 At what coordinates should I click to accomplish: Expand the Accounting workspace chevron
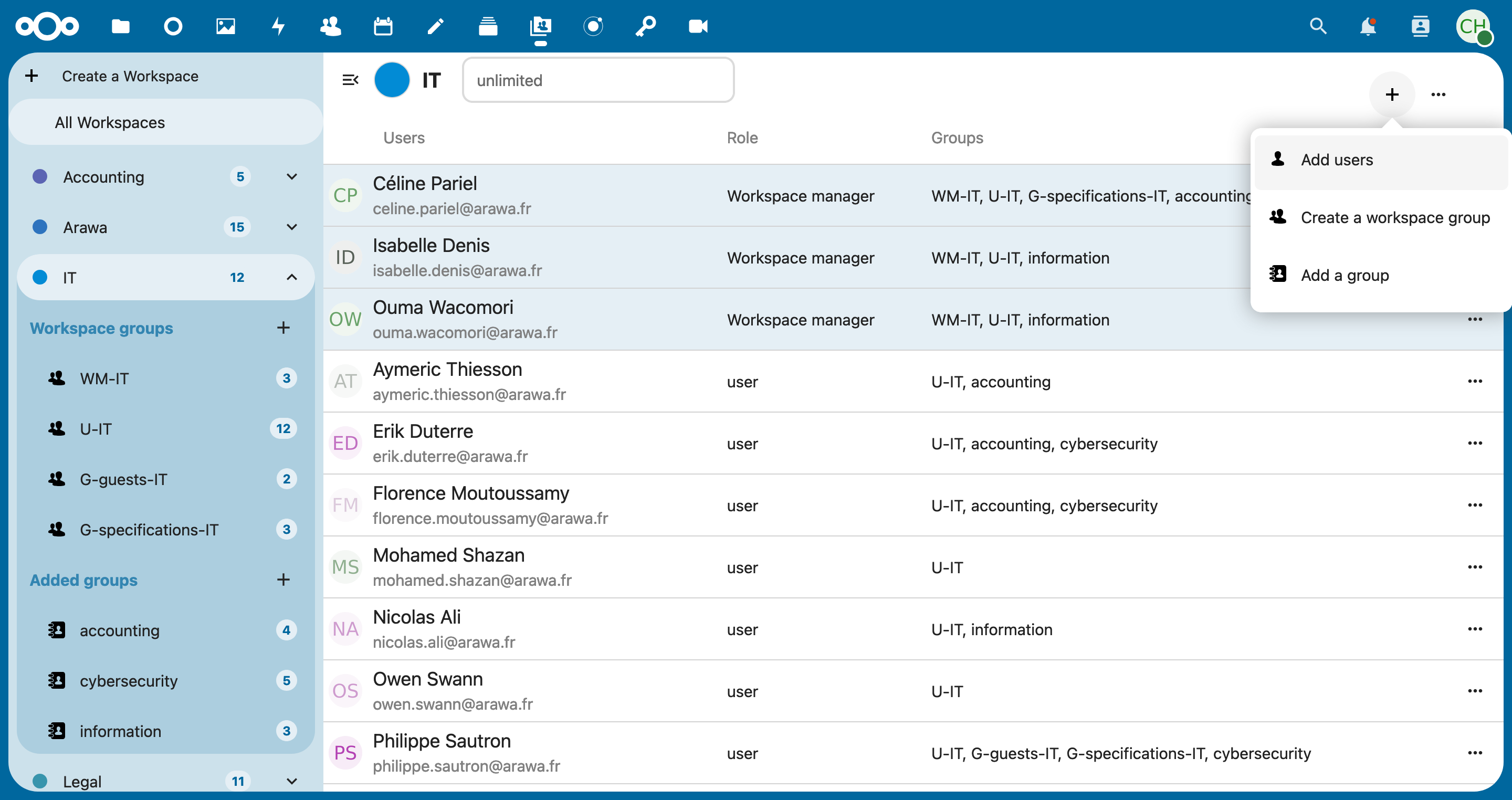click(x=292, y=177)
